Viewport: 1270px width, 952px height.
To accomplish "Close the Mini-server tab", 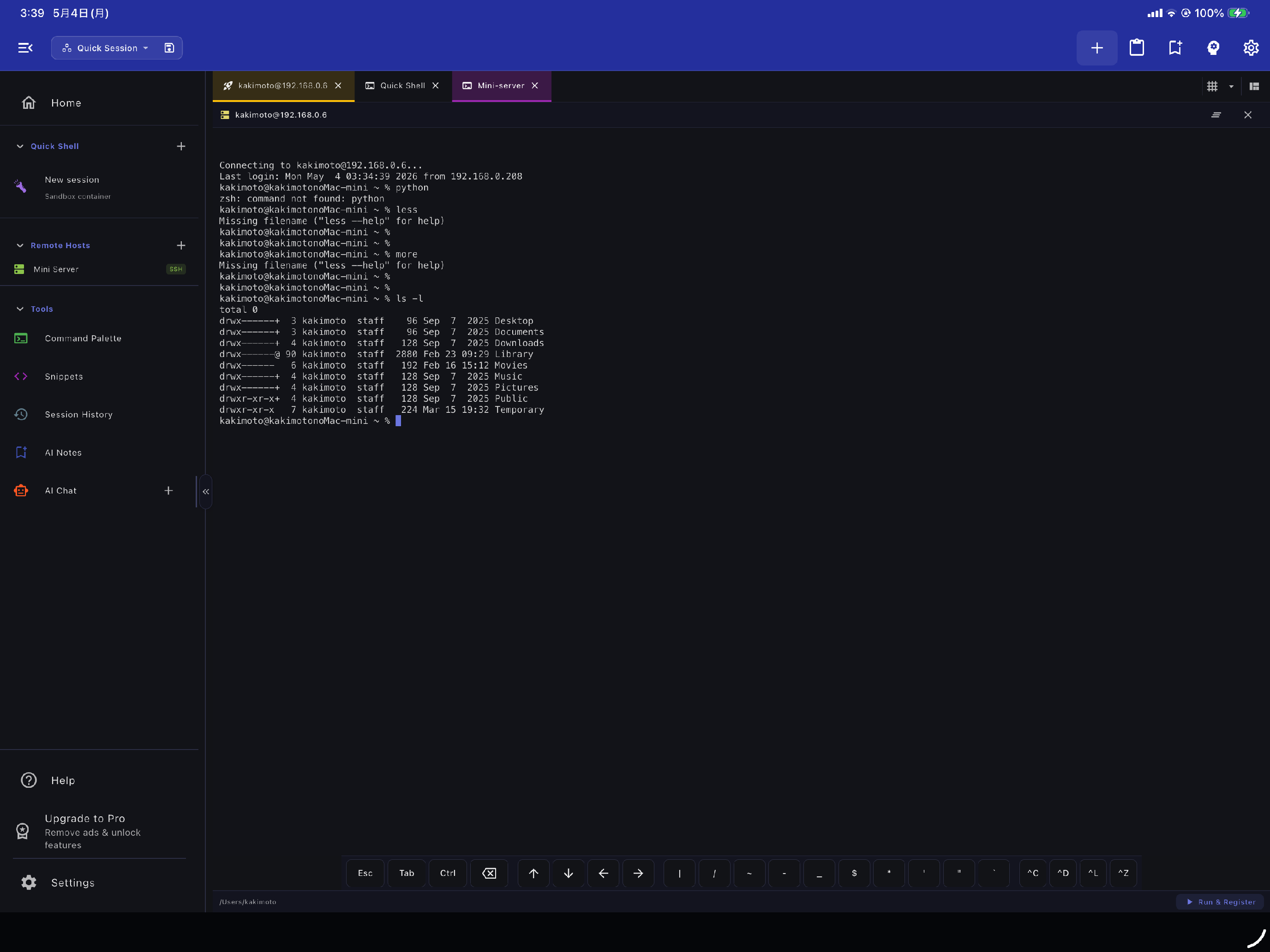I will (x=535, y=85).
